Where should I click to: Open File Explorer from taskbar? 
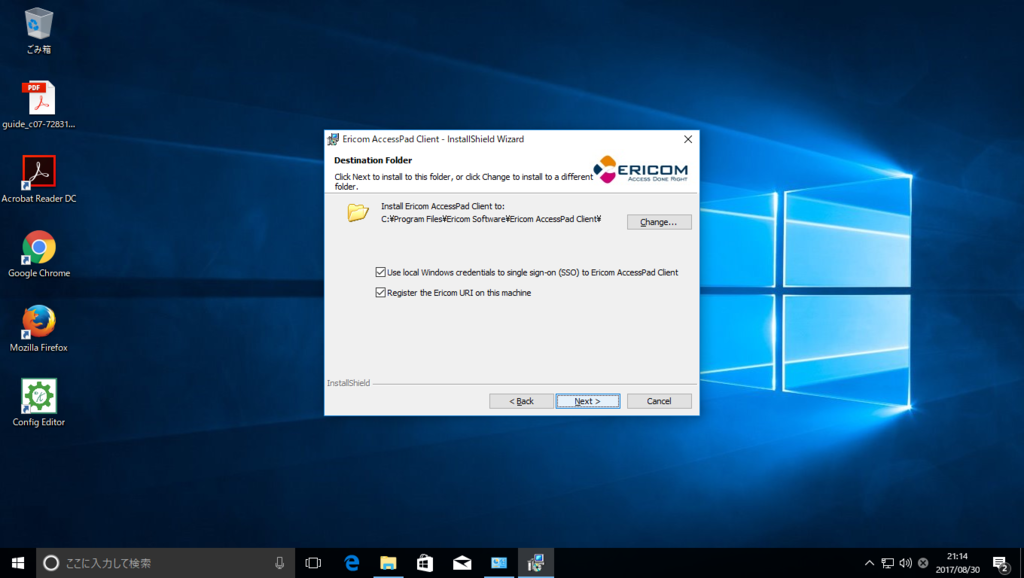pyautogui.click(x=388, y=563)
